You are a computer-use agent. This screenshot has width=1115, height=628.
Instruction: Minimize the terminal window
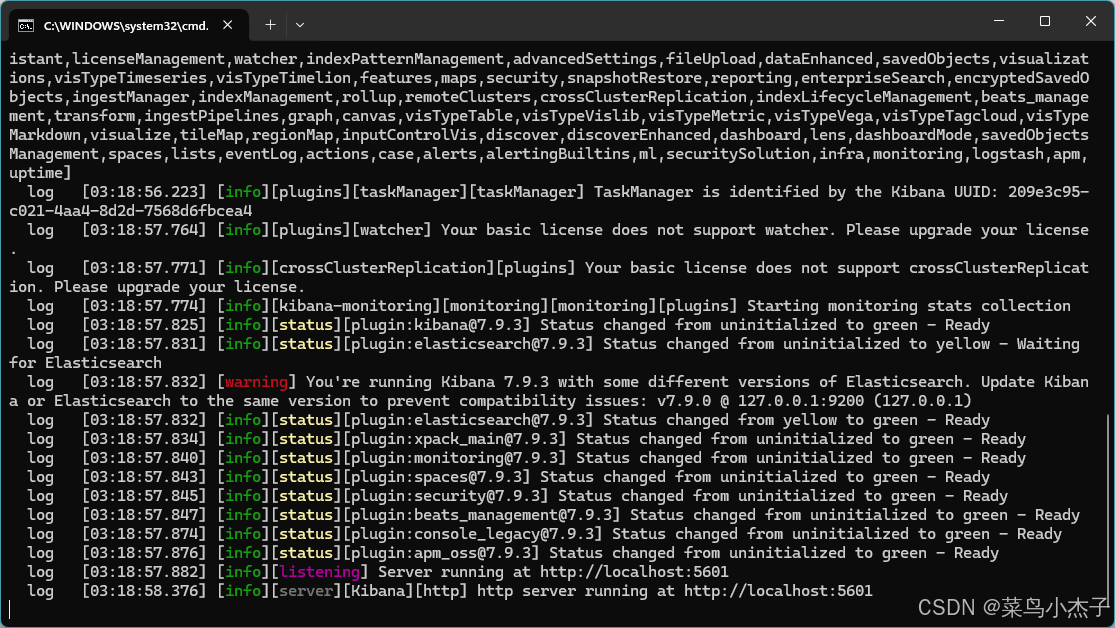(x=999, y=21)
